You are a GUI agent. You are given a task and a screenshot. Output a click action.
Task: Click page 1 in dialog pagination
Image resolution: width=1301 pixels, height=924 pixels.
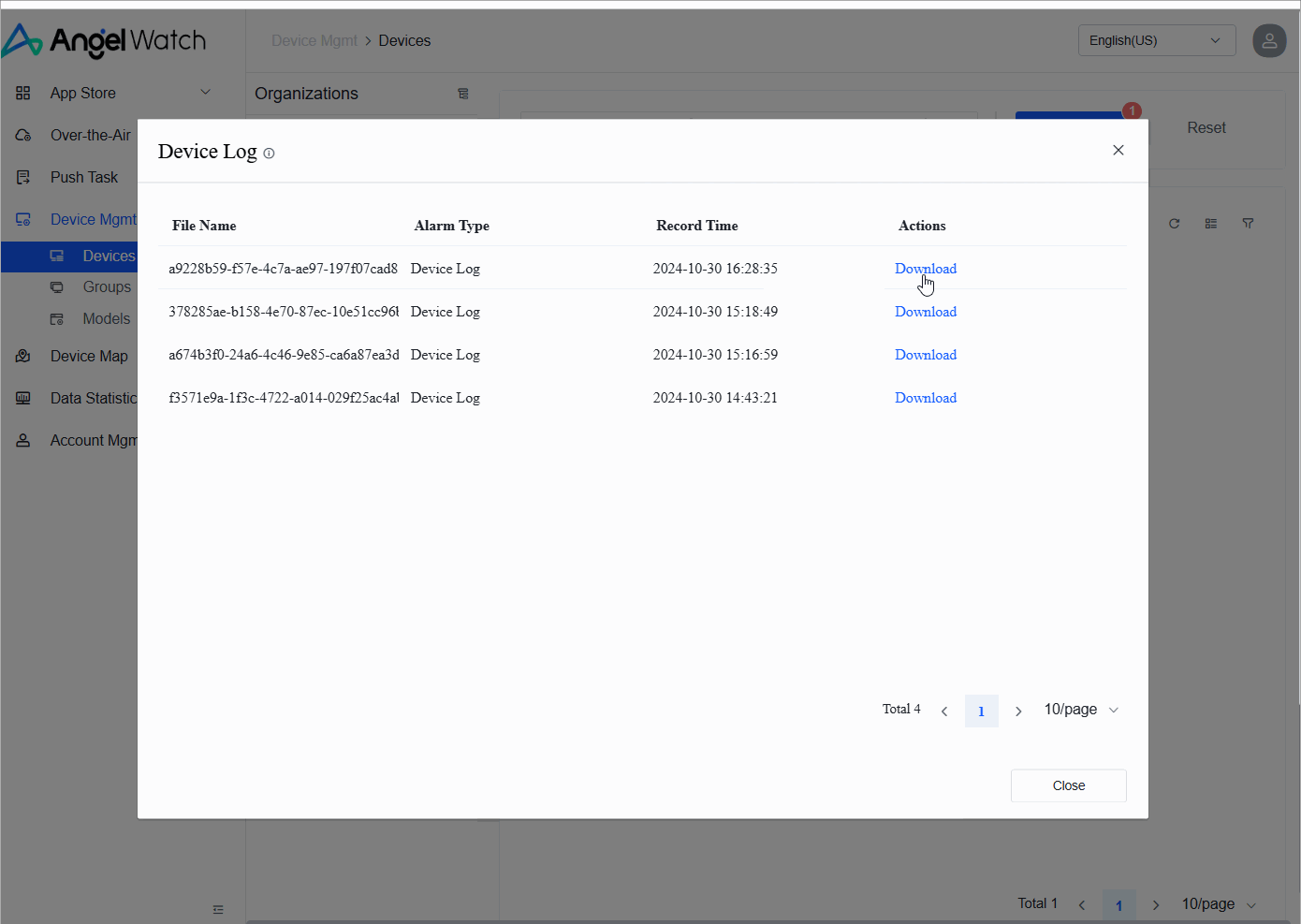pos(981,711)
